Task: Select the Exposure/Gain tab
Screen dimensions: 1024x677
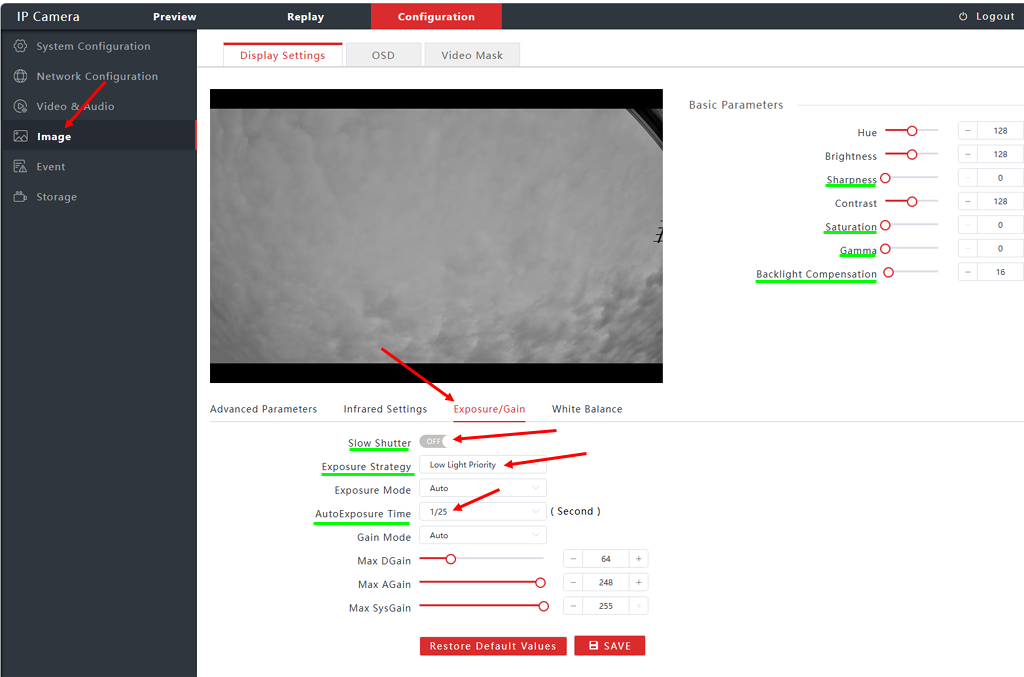Action: click(489, 409)
